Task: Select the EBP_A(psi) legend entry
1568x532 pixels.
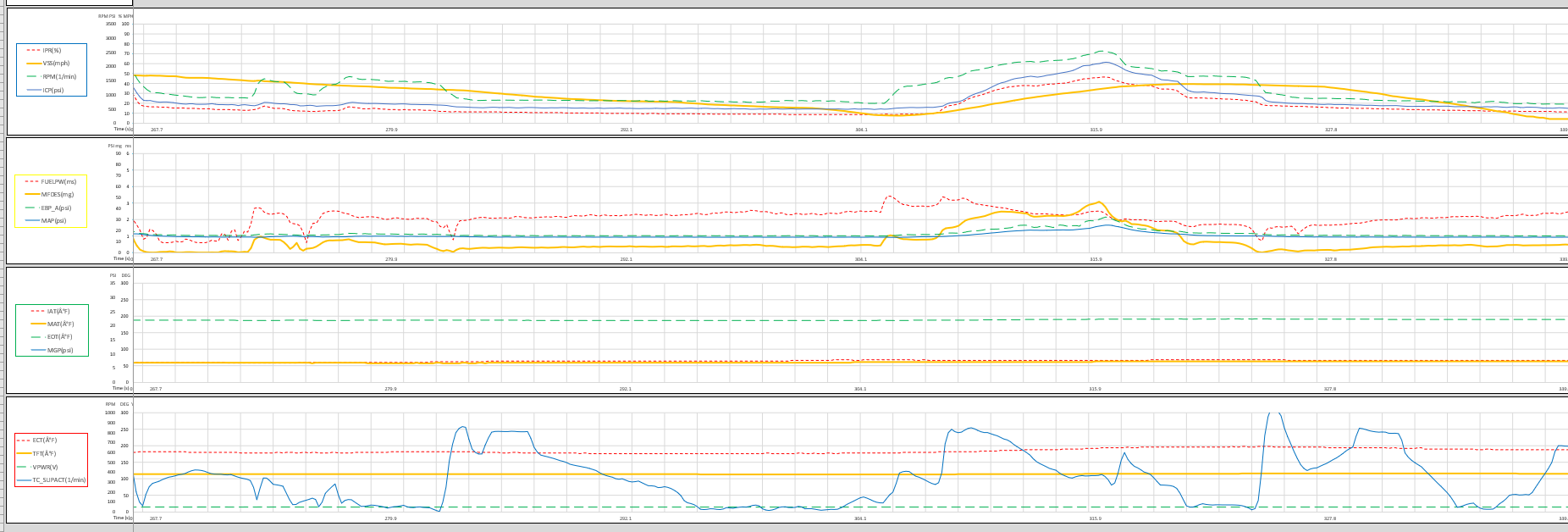Action: click(56, 208)
